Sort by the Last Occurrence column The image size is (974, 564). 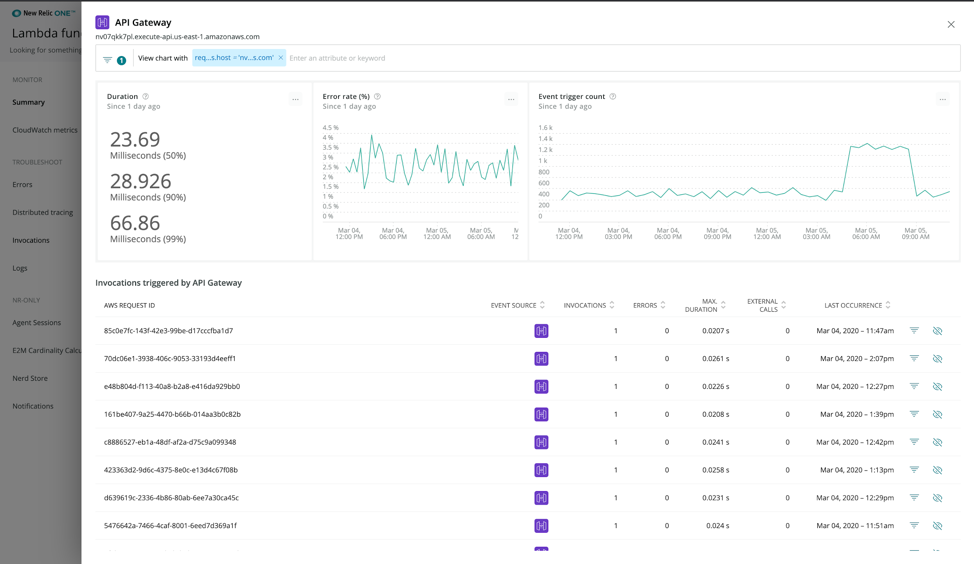[x=857, y=305]
